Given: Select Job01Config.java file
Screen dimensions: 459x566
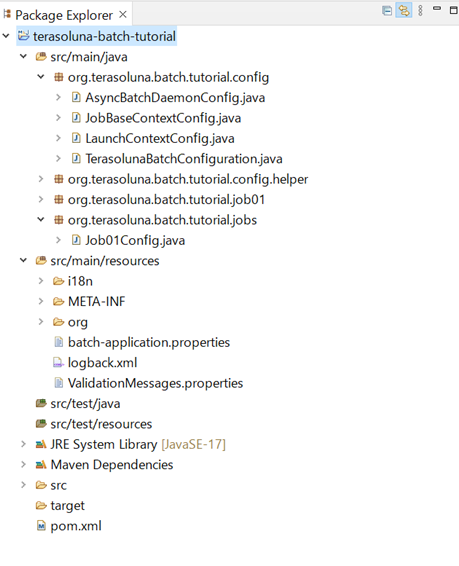Looking at the screenshot, I should click(135, 240).
